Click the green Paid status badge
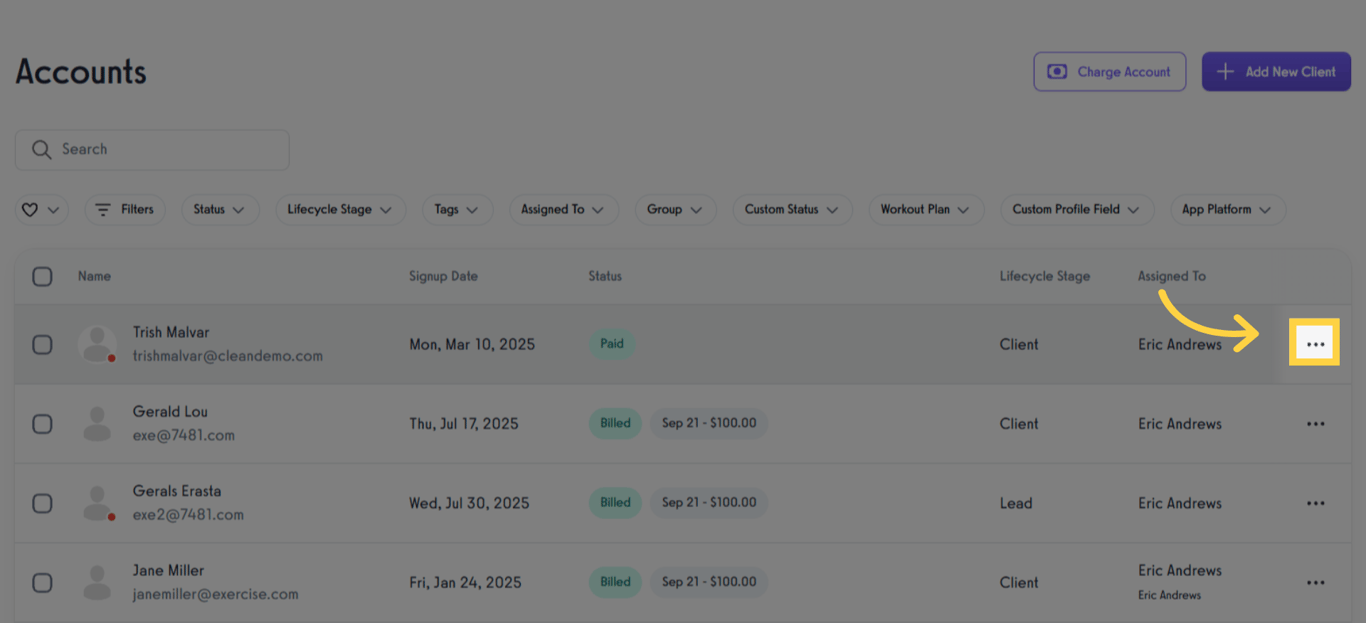 coord(612,343)
